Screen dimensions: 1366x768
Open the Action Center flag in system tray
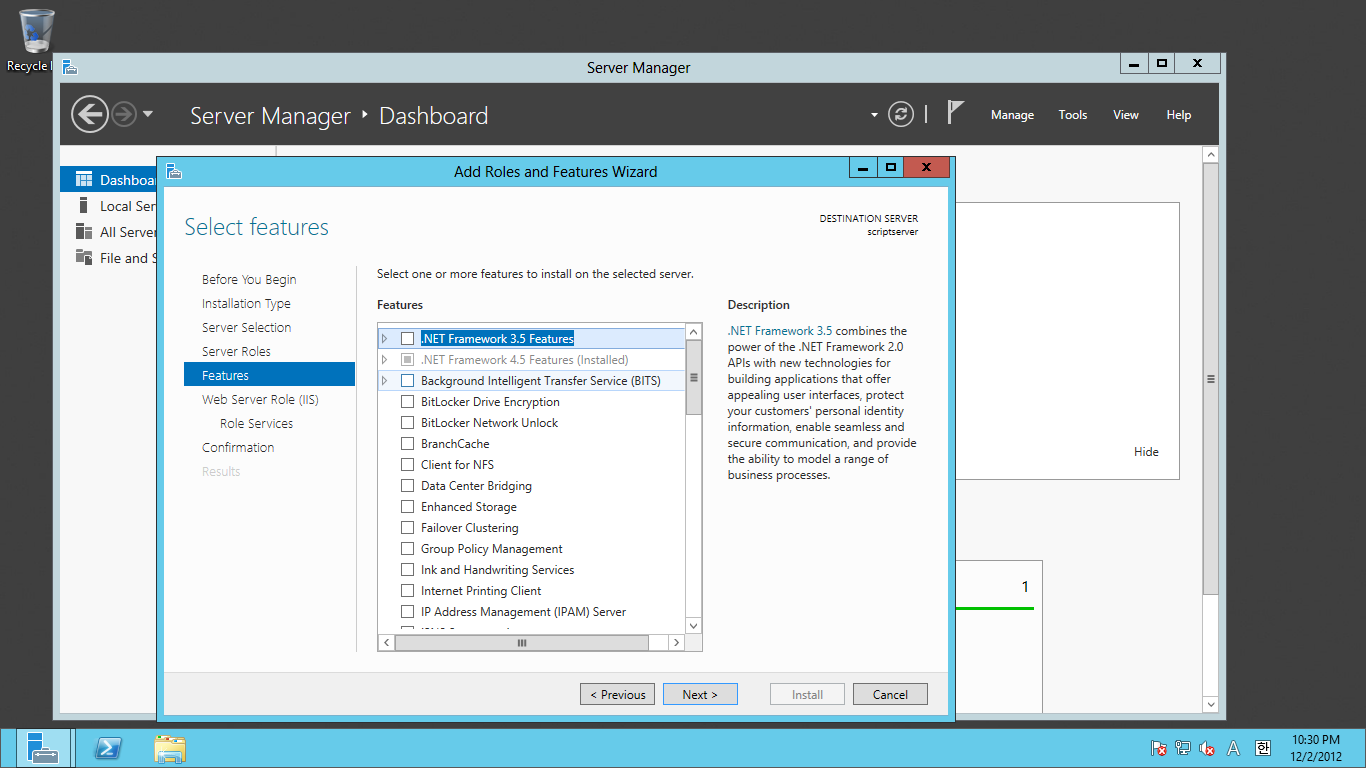point(1159,748)
